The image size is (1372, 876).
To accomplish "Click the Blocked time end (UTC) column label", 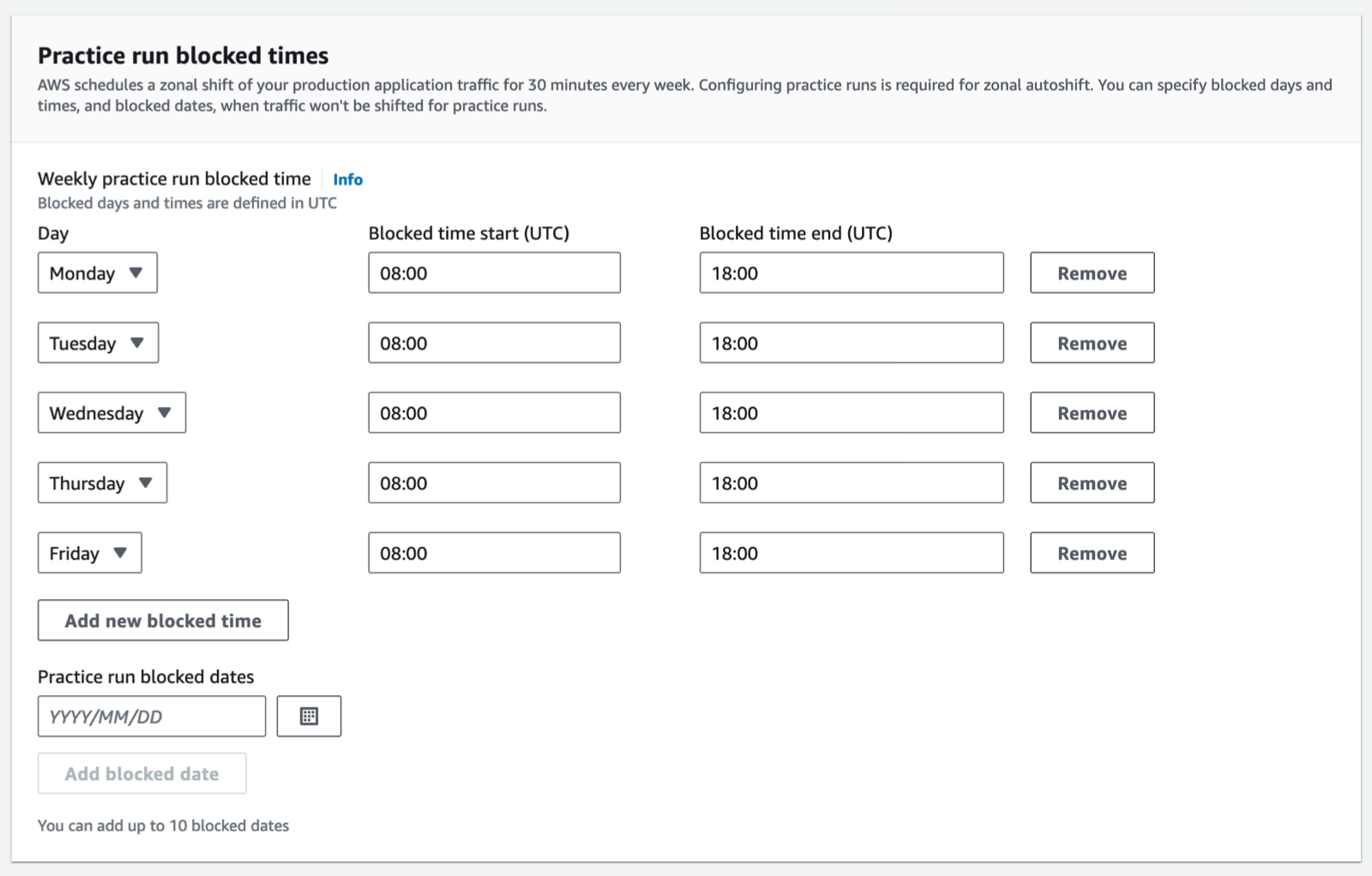I will 796,233.
